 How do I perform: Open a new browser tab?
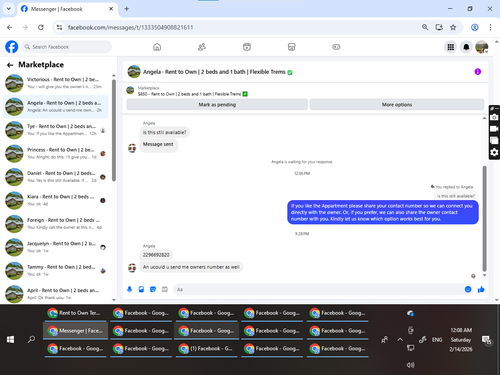click(x=127, y=9)
